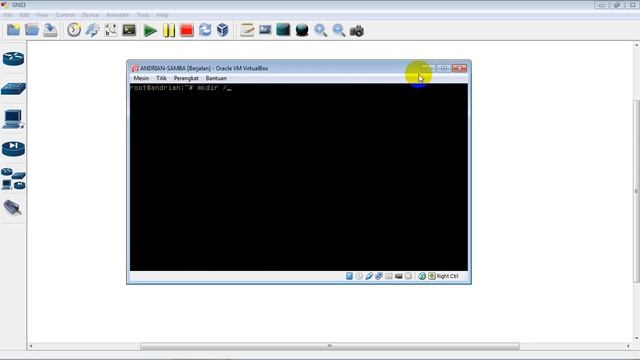Open the Edit menu in GNS3
Image resolution: width=640 pixels, height=360 pixels.
click(x=24, y=15)
